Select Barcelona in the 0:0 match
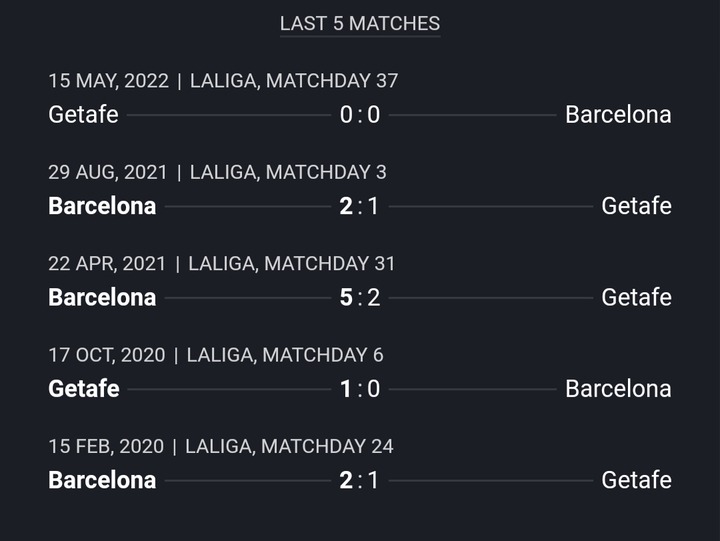Image resolution: width=720 pixels, height=541 pixels. tap(619, 114)
